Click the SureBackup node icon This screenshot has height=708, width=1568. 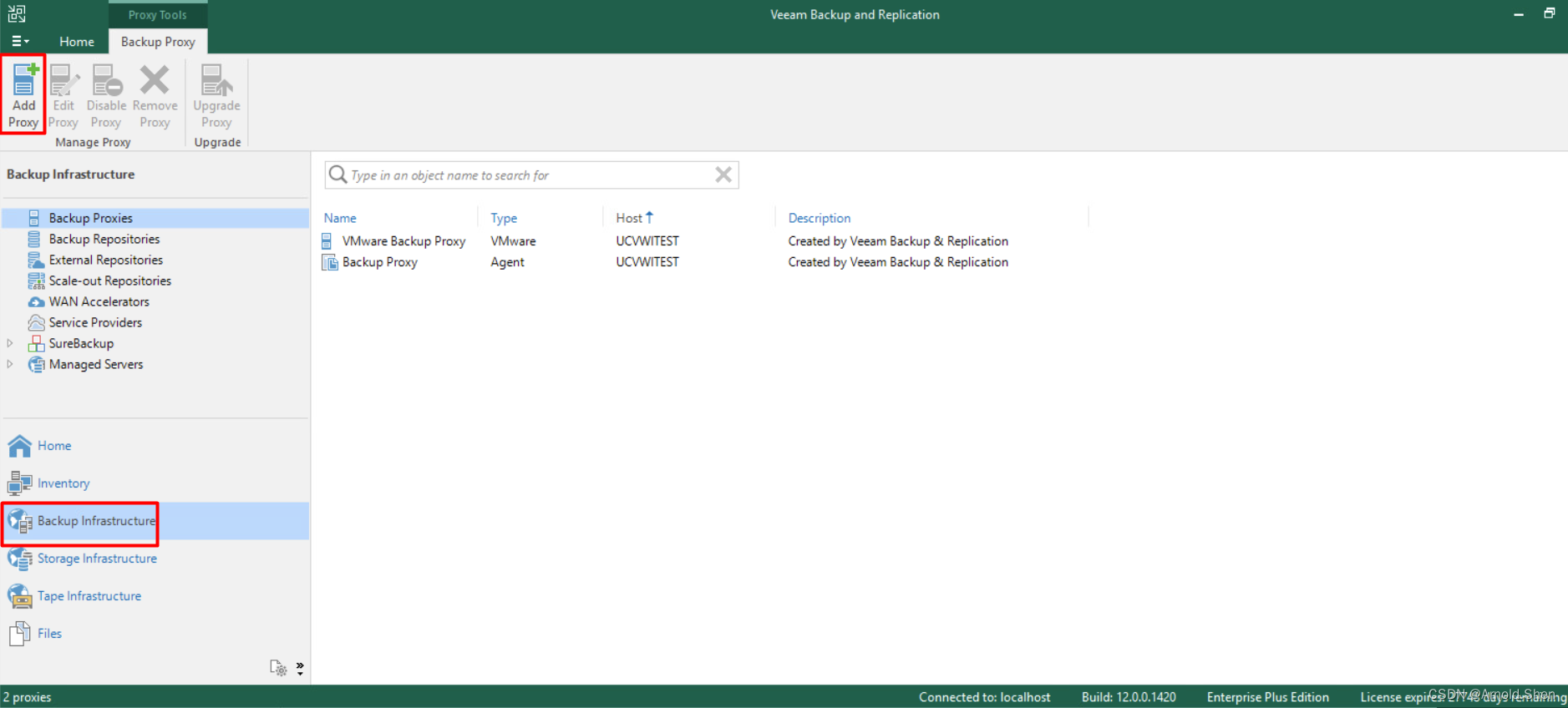36,343
